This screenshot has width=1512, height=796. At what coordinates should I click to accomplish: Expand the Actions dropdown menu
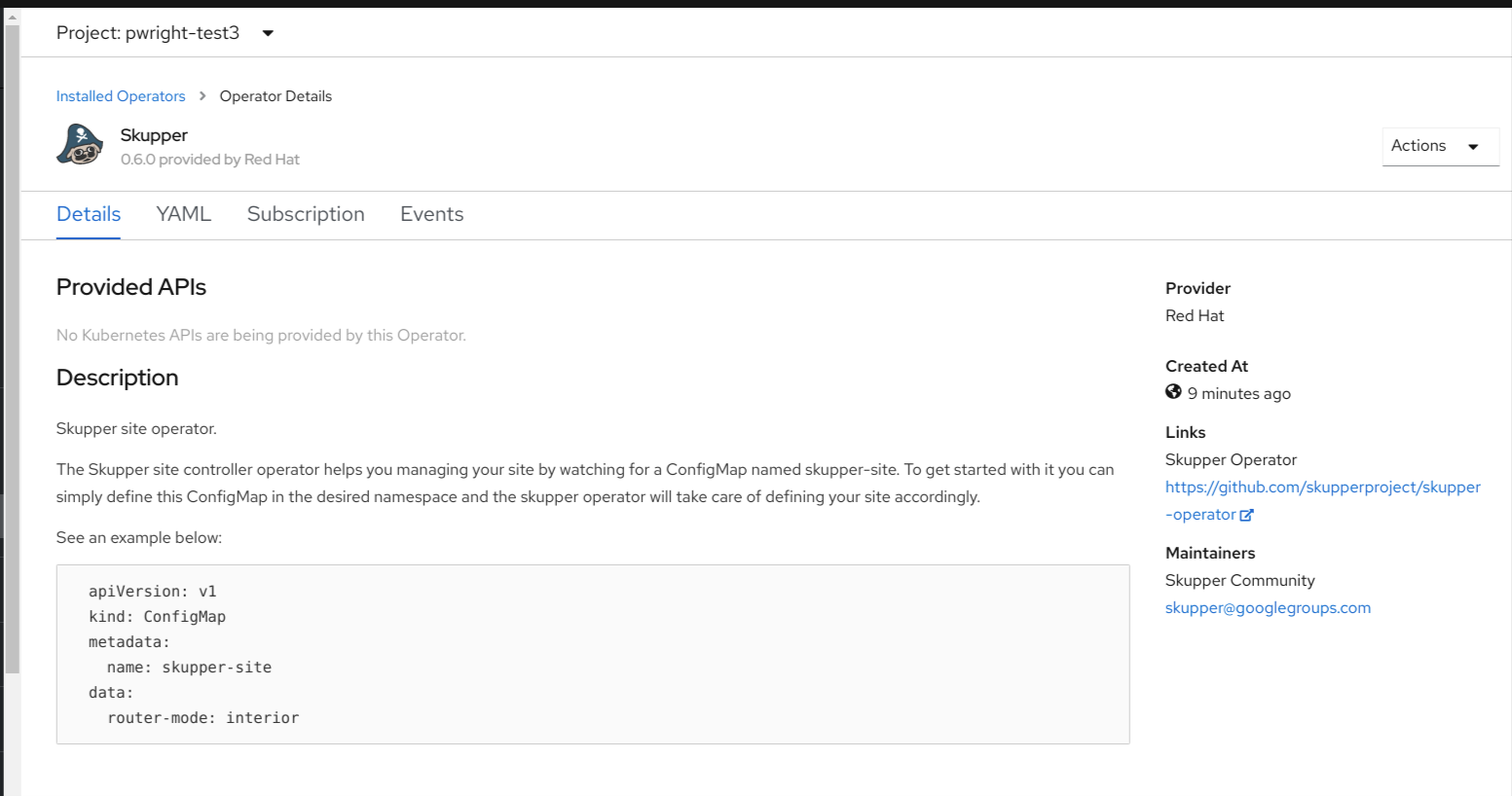pos(1439,146)
